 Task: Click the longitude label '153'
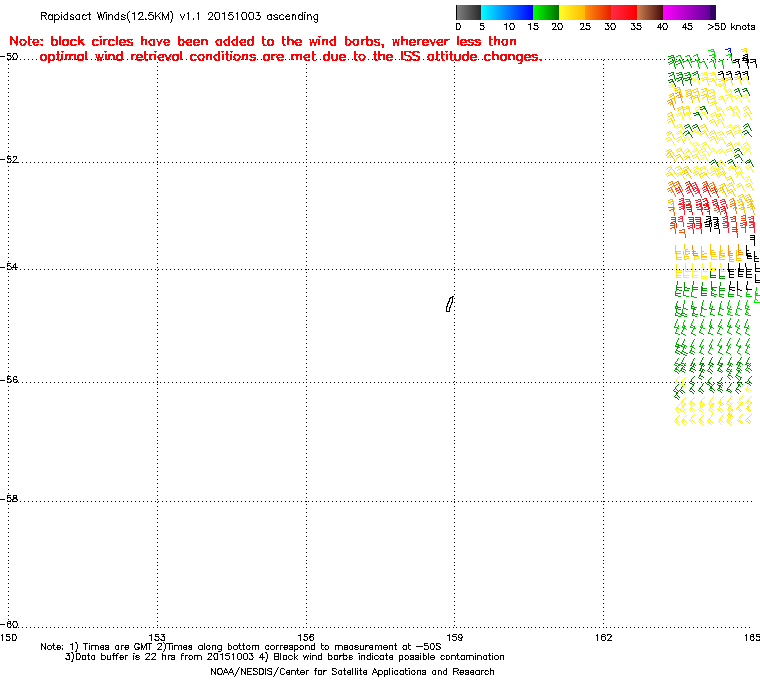pos(157,637)
